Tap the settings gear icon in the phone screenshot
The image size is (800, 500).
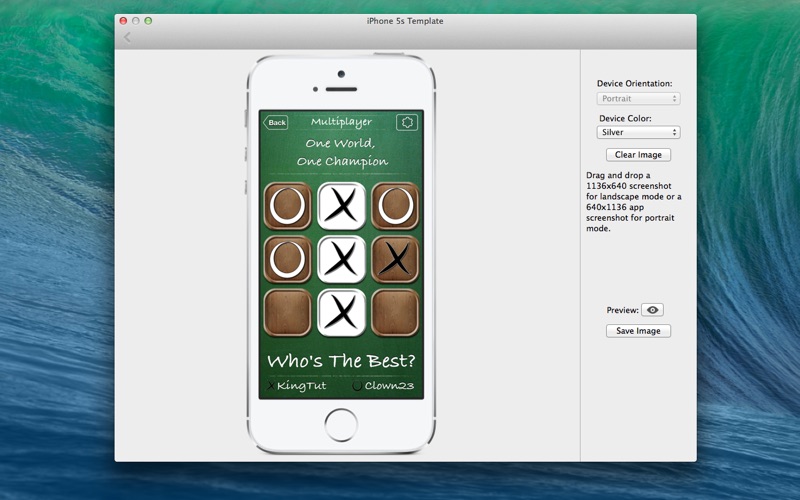coord(407,122)
